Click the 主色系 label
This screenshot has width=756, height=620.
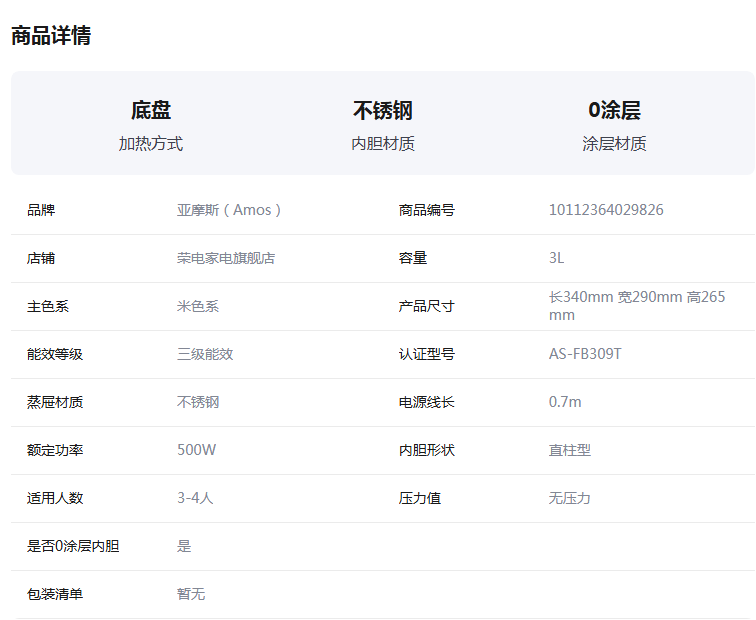point(48,306)
